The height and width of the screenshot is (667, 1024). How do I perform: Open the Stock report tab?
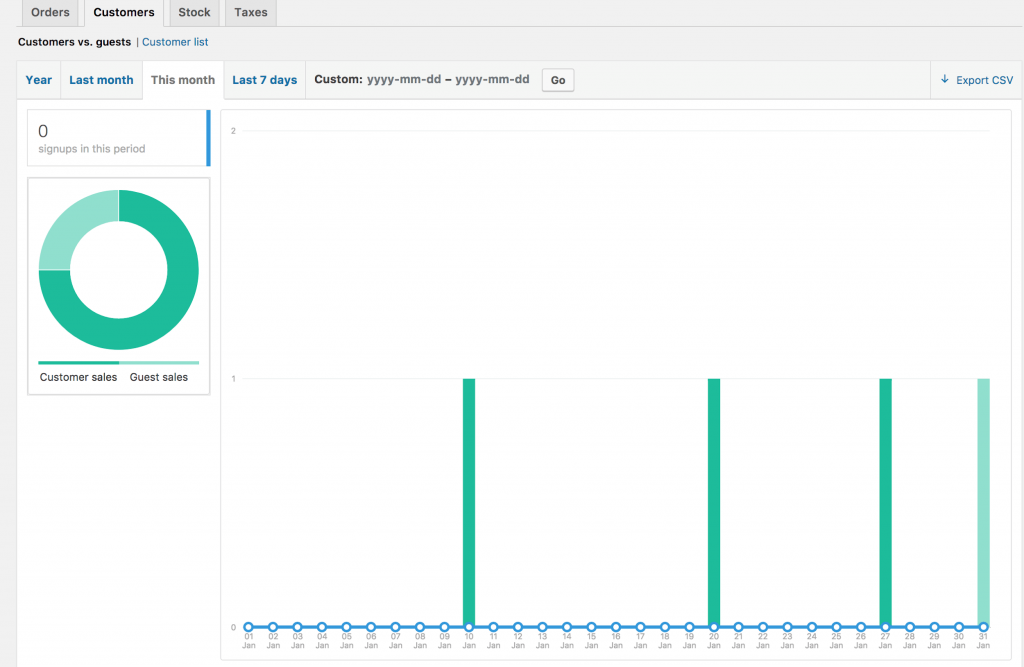click(193, 13)
